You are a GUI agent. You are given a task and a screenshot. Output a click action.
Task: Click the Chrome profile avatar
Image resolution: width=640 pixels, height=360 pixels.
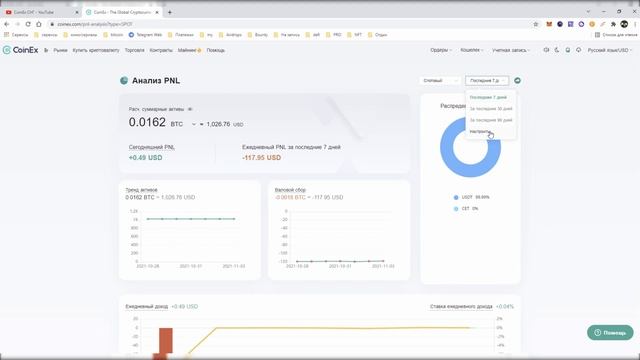pos(624,24)
